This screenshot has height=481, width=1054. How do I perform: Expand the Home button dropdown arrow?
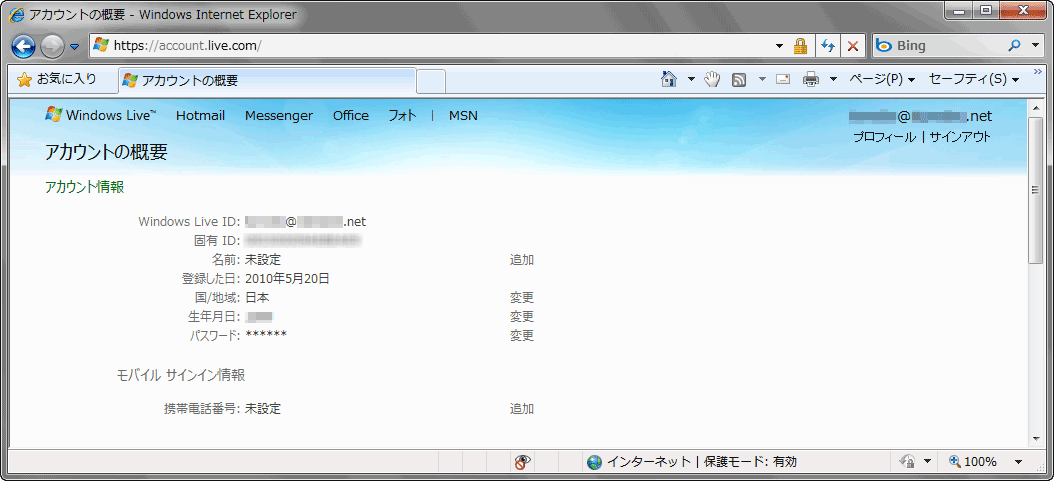(x=691, y=80)
